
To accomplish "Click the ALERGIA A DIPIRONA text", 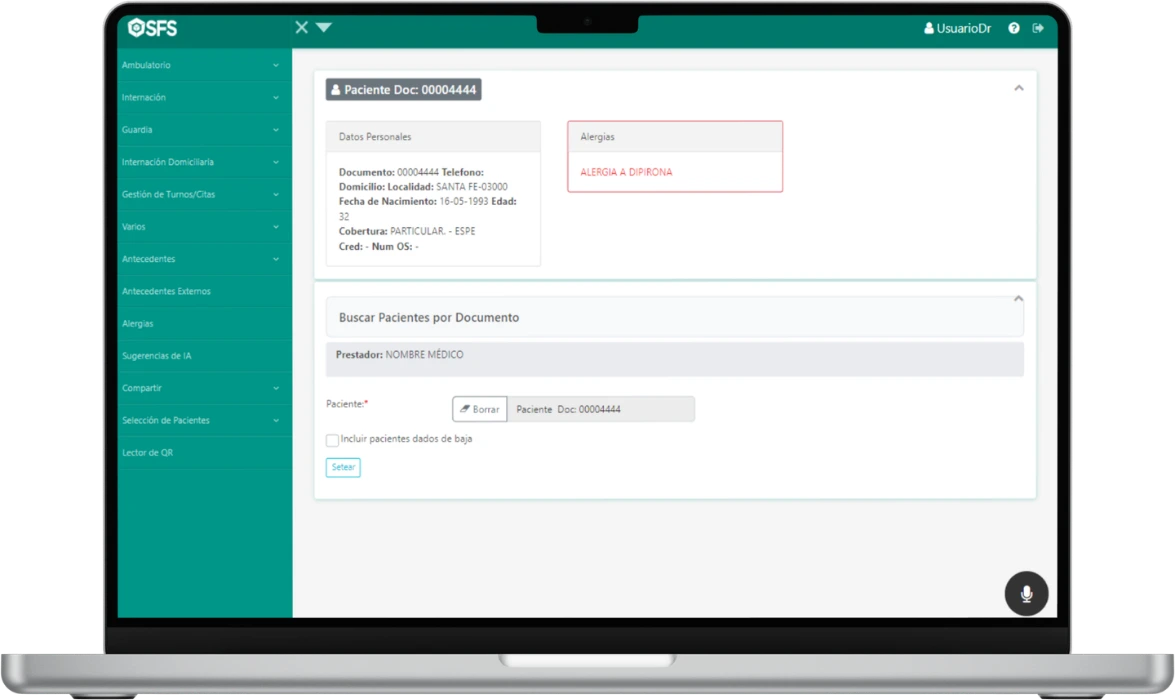I will [626, 172].
